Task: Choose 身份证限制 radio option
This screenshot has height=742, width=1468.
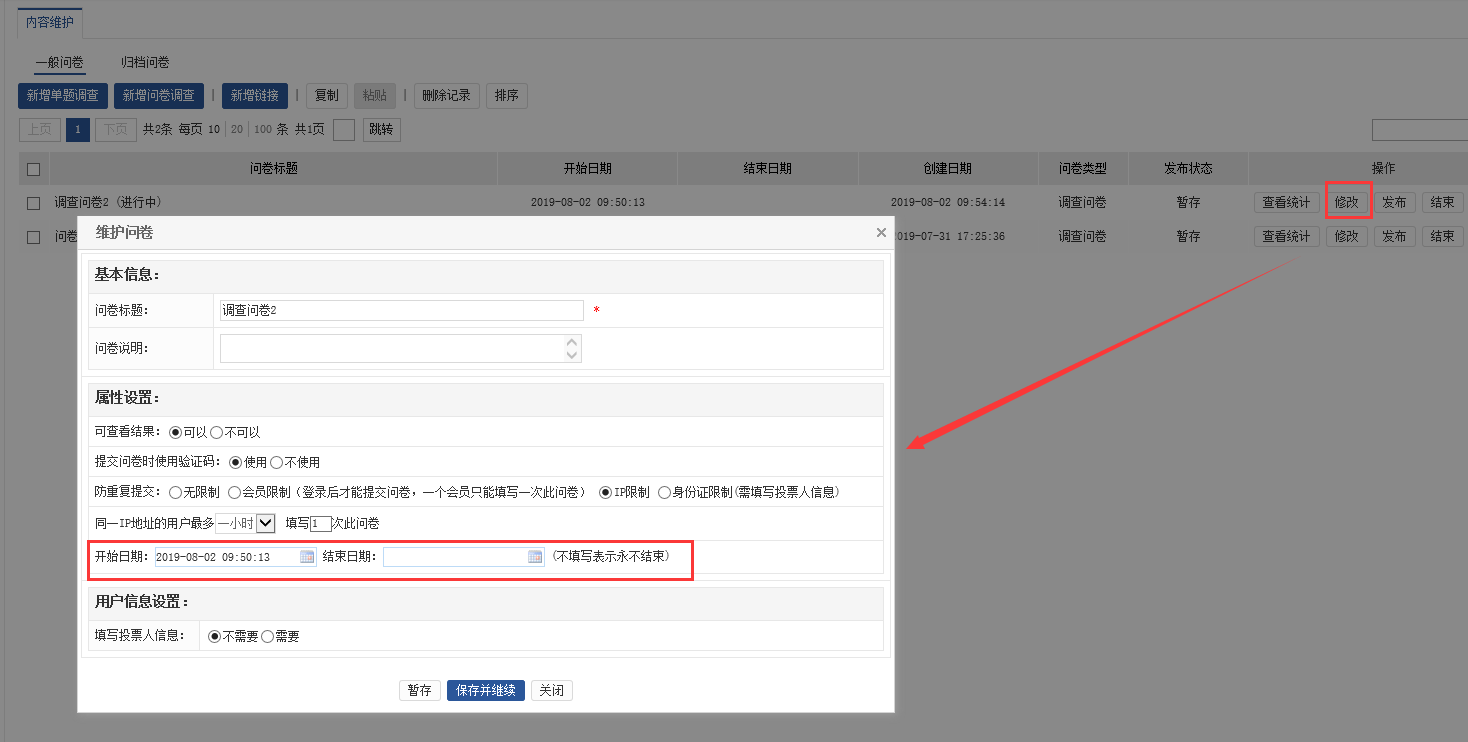Action: (x=664, y=492)
